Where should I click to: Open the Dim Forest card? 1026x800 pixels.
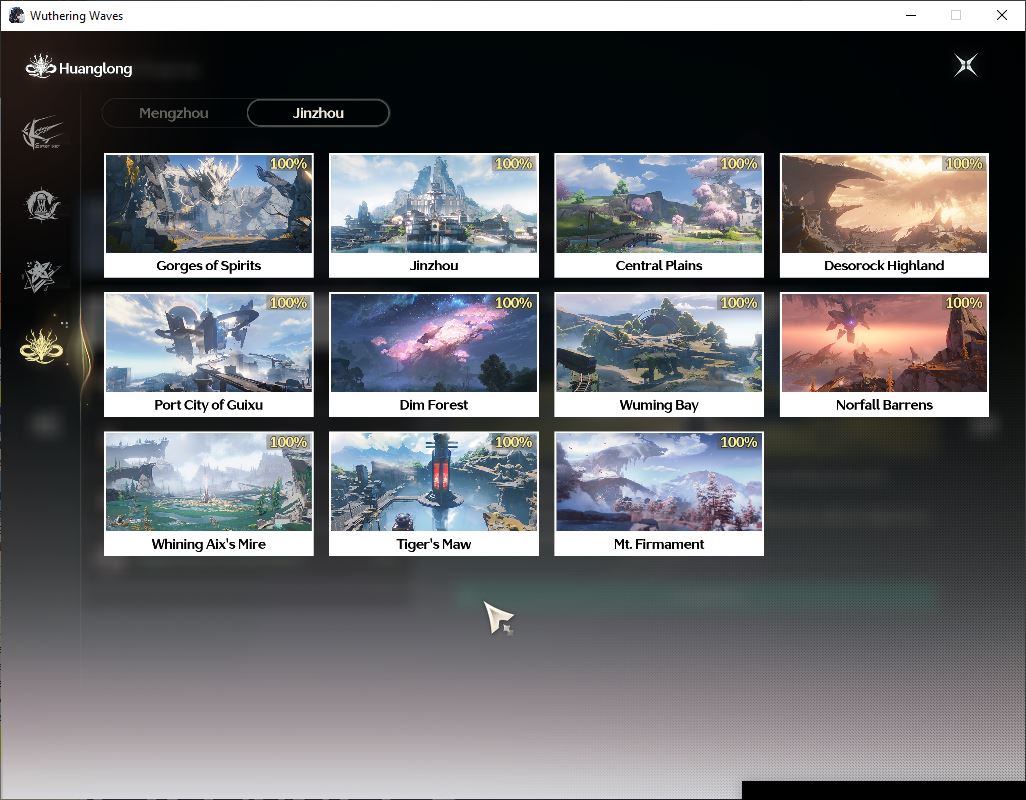click(434, 355)
